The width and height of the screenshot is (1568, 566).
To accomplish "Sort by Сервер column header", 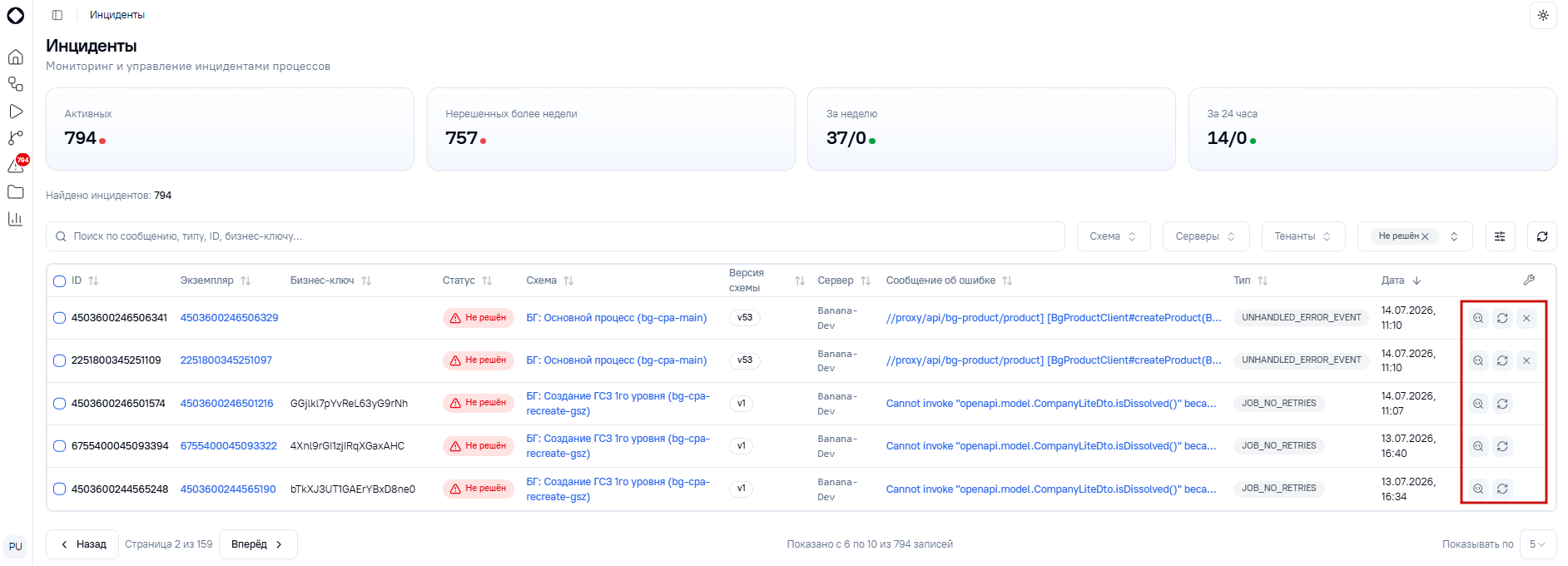I will [845, 281].
